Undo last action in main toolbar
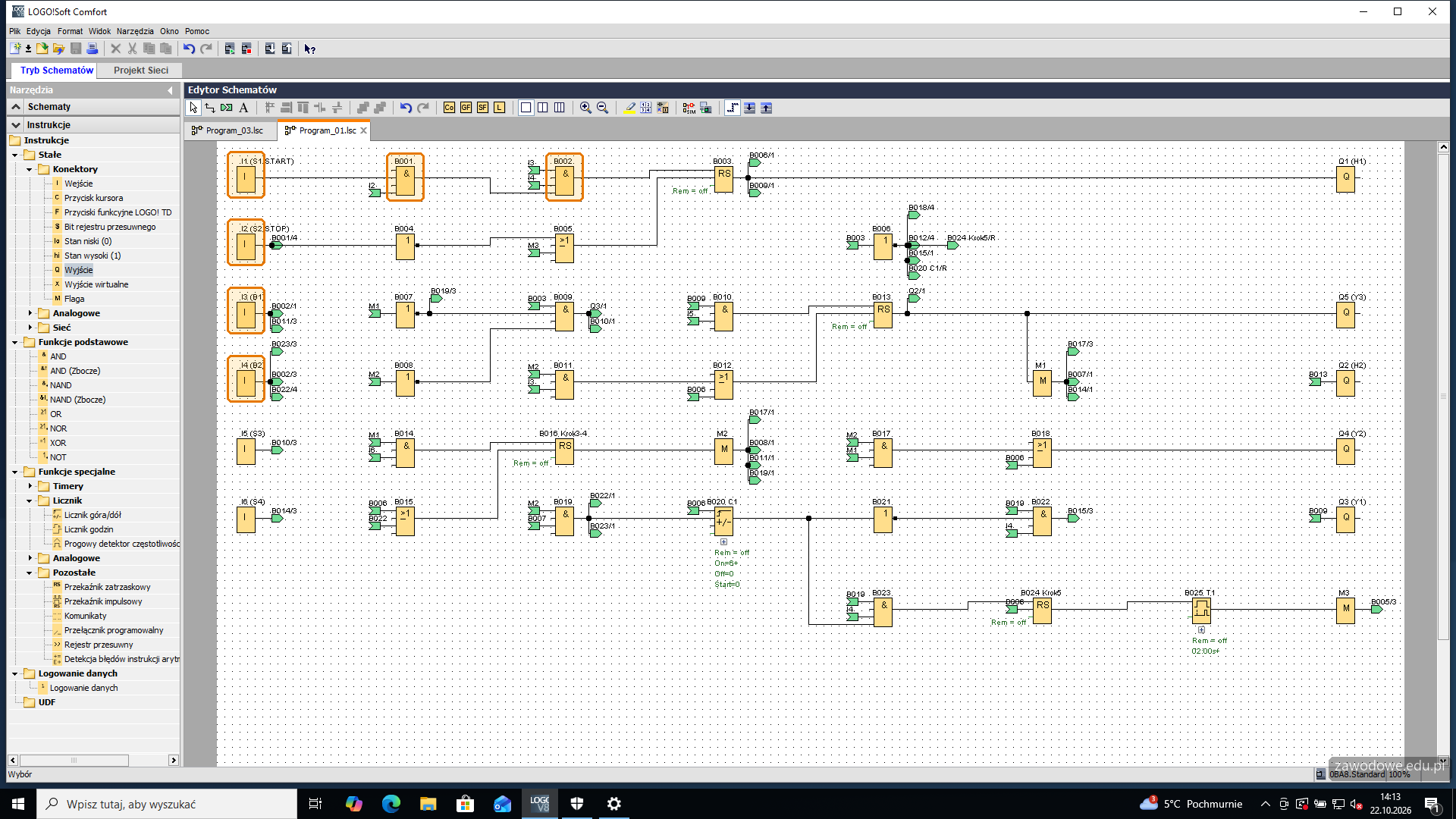This screenshot has width=1456, height=819. pyautogui.click(x=189, y=49)
